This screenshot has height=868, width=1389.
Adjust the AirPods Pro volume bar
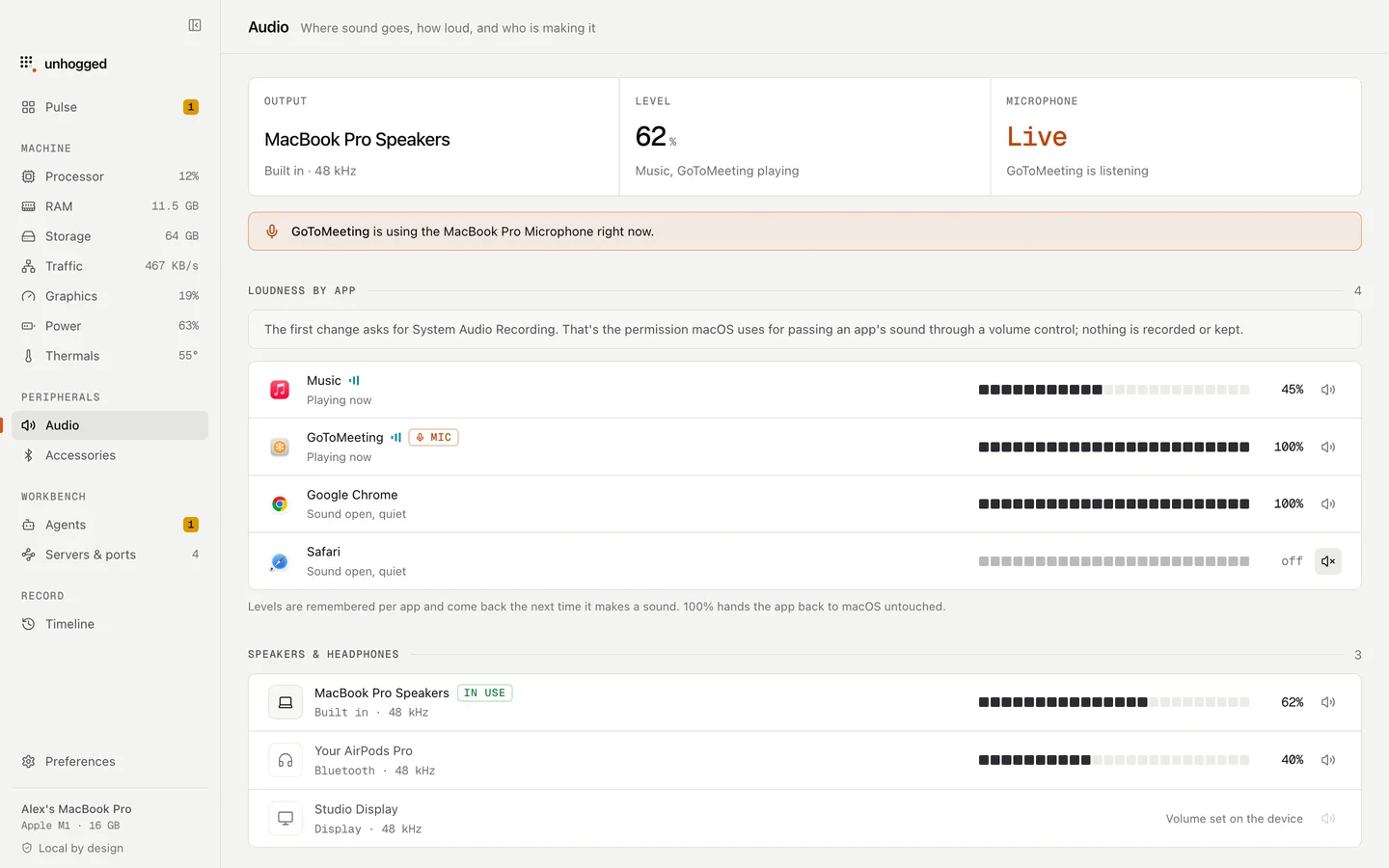coord(1114,760)
